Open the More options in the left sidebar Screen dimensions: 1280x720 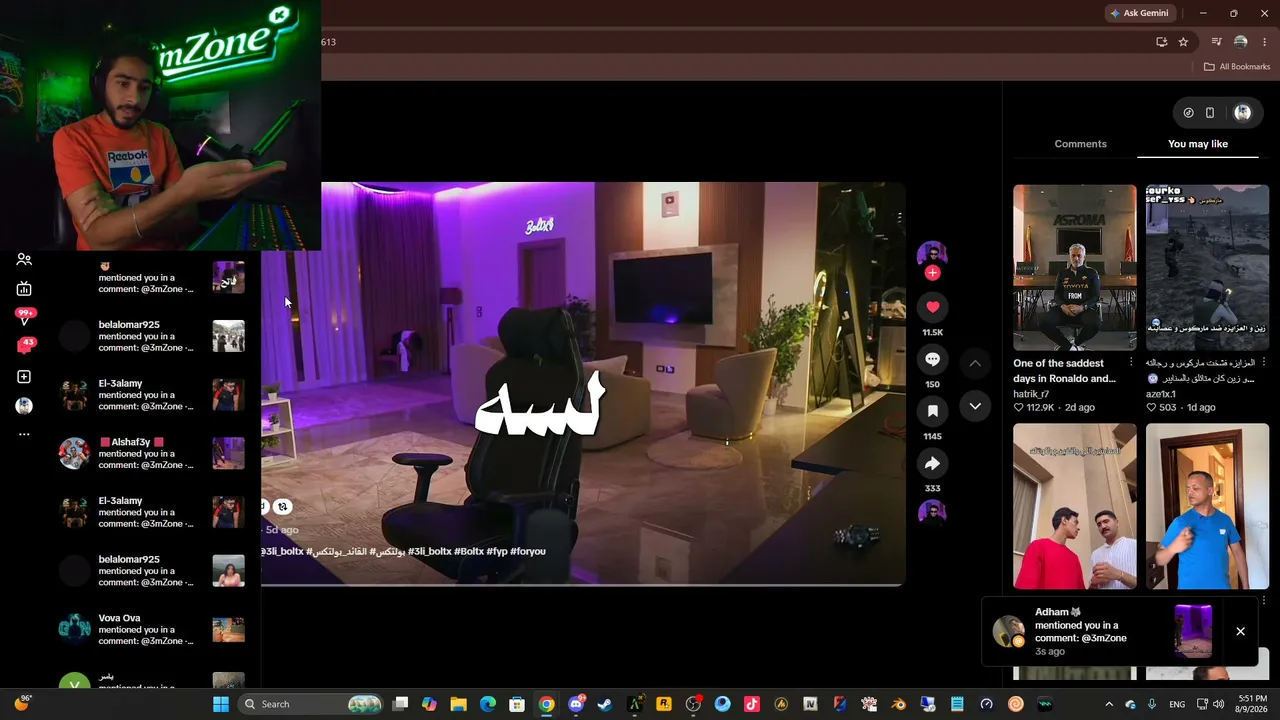click(x=24, y=435)
